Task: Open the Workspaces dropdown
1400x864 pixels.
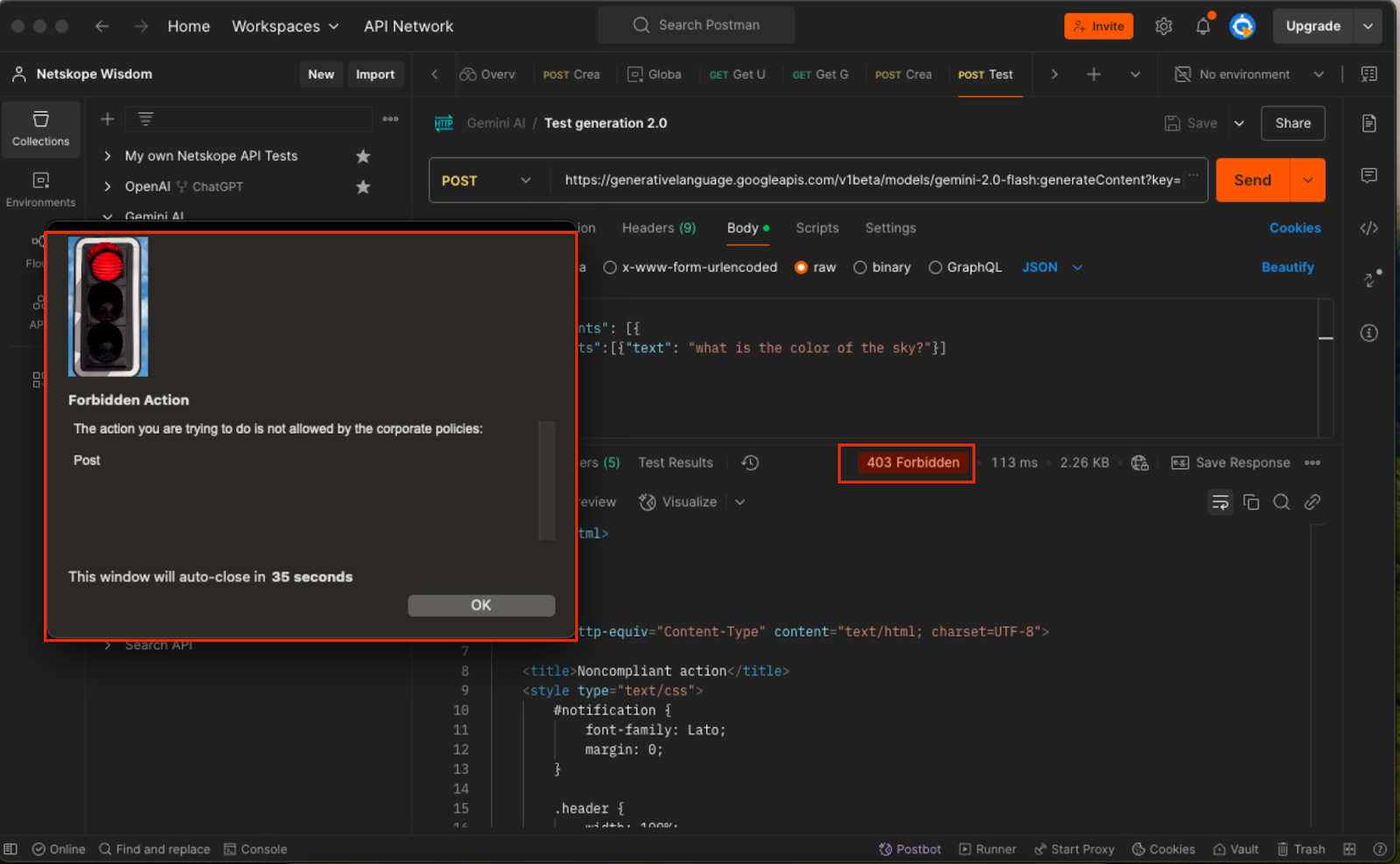Action: (x=285, y=26)
